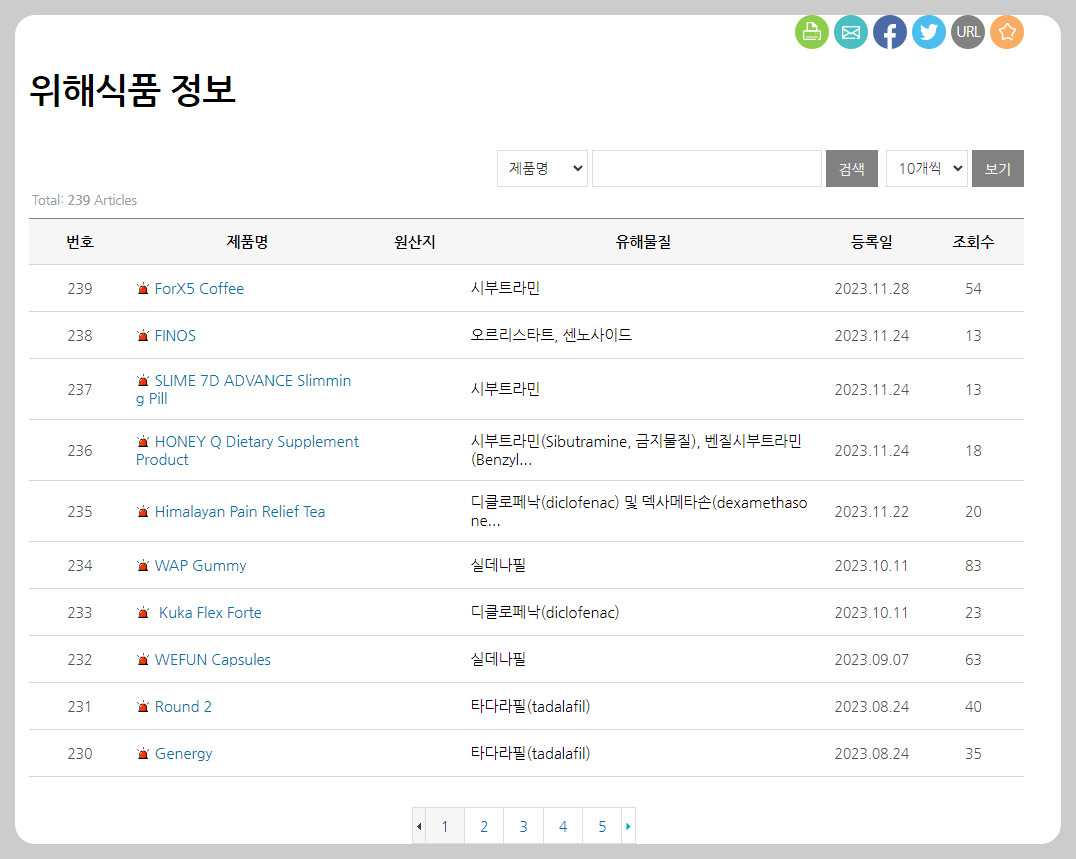
Task: Open the Genergy product link
Action: coord(183,754)
